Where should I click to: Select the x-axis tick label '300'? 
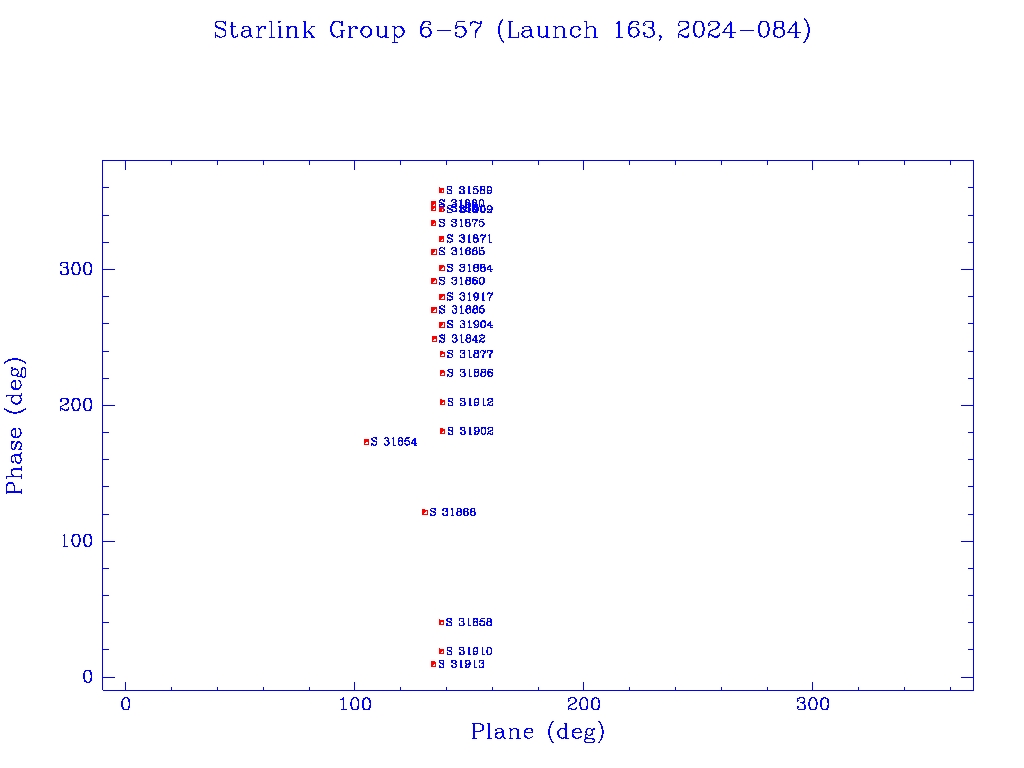click(x=812, y=705)
